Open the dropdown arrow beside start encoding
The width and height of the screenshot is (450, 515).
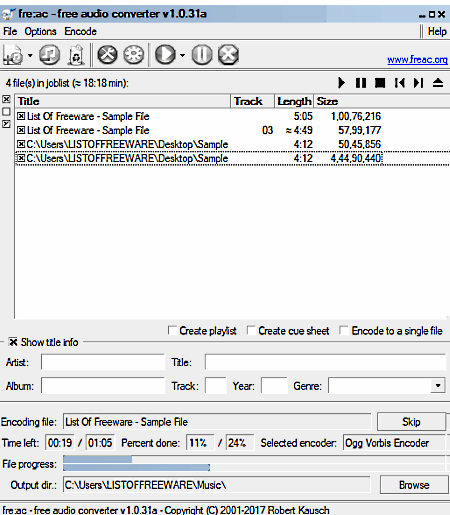pyautogui.click(x=182, y=55)
